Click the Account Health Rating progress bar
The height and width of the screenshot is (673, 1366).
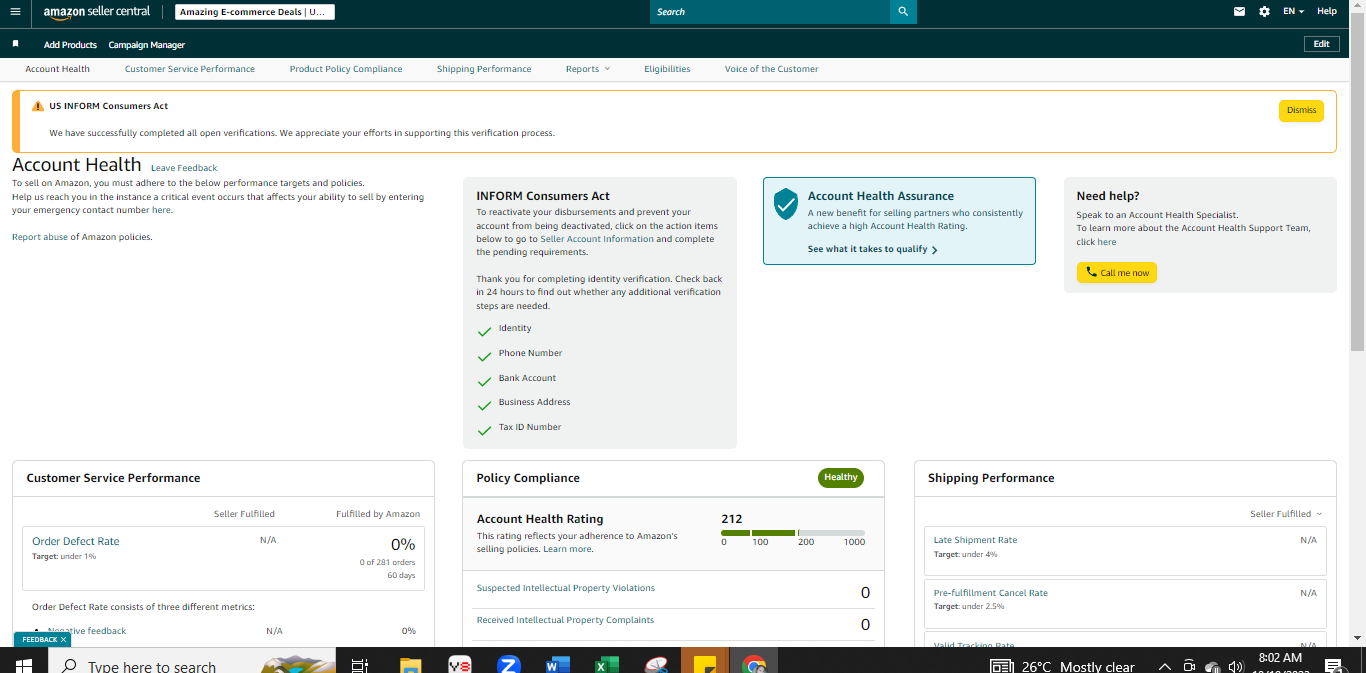(793, 533)
